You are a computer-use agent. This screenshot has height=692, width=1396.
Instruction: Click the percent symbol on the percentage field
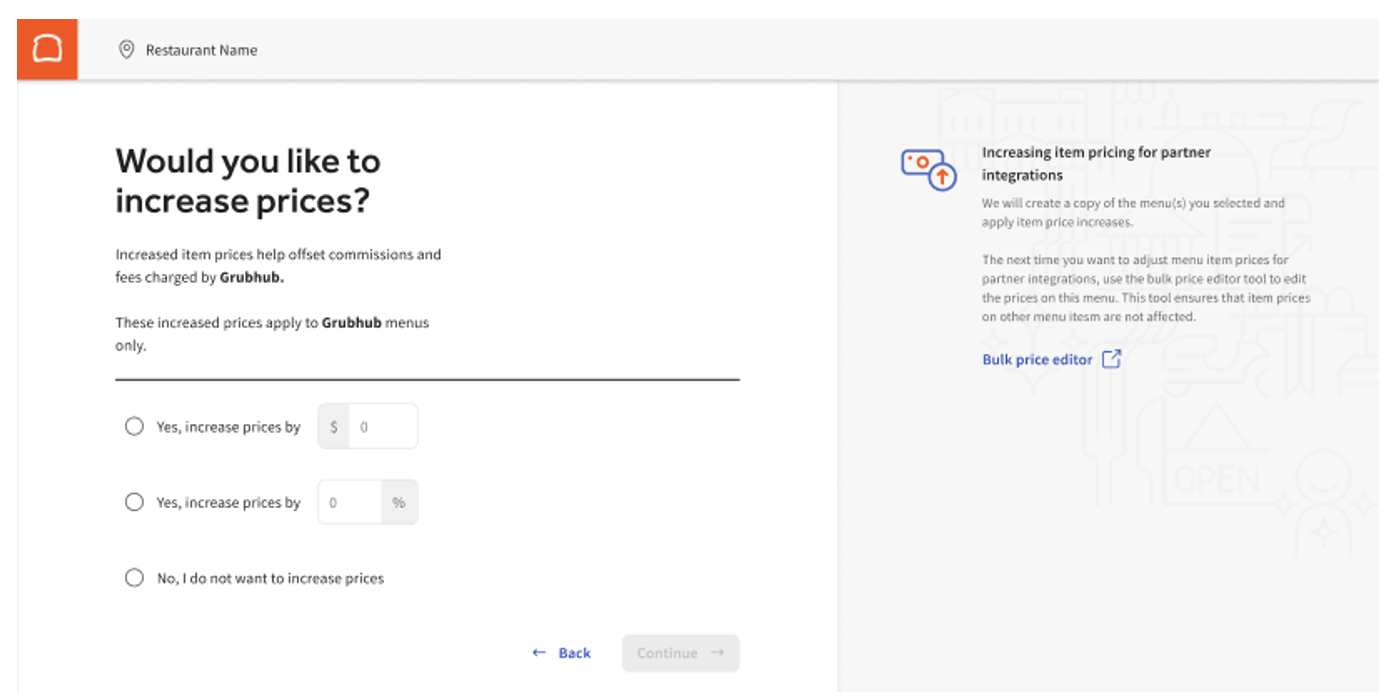coord(399,501)
